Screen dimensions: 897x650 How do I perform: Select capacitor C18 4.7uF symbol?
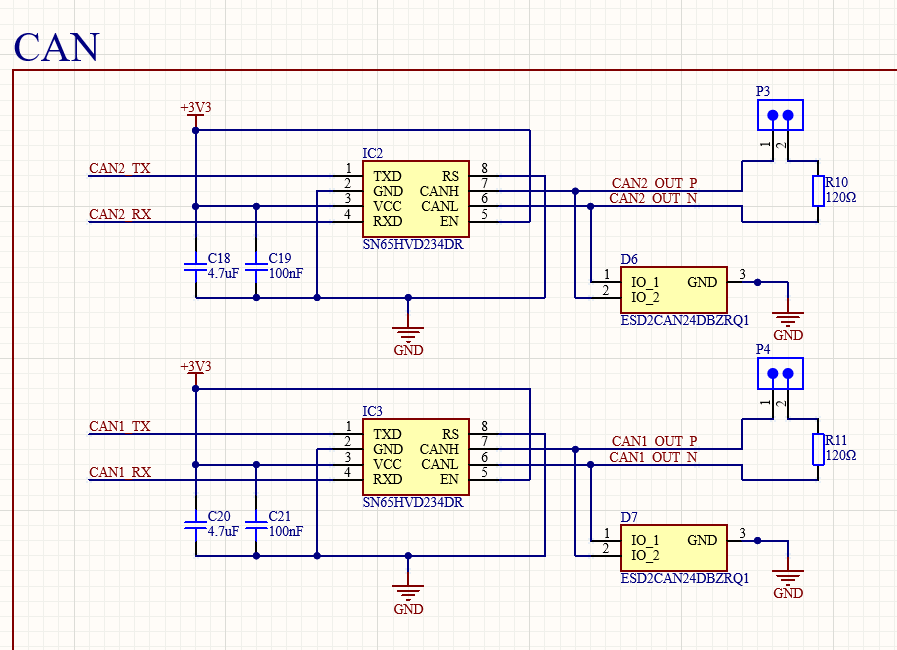195,266
